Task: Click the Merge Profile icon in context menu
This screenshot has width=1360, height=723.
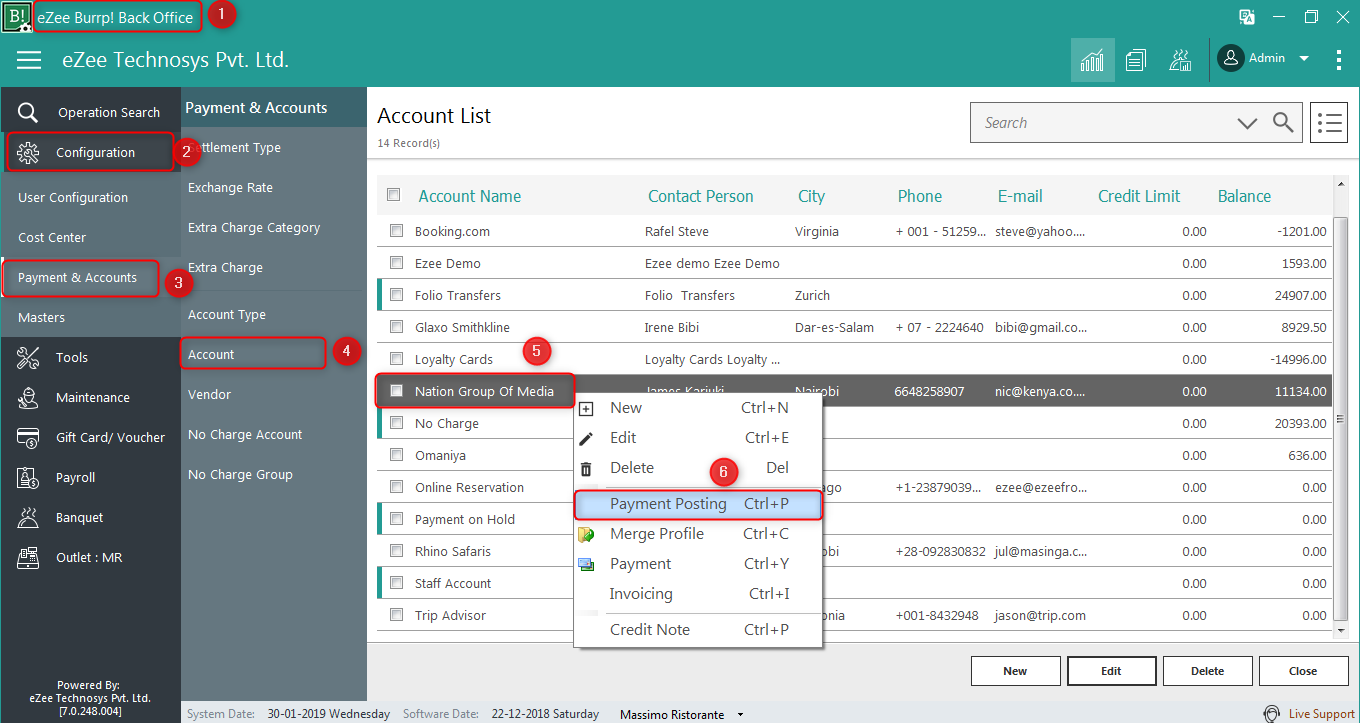Action: (x=587, y=534)
